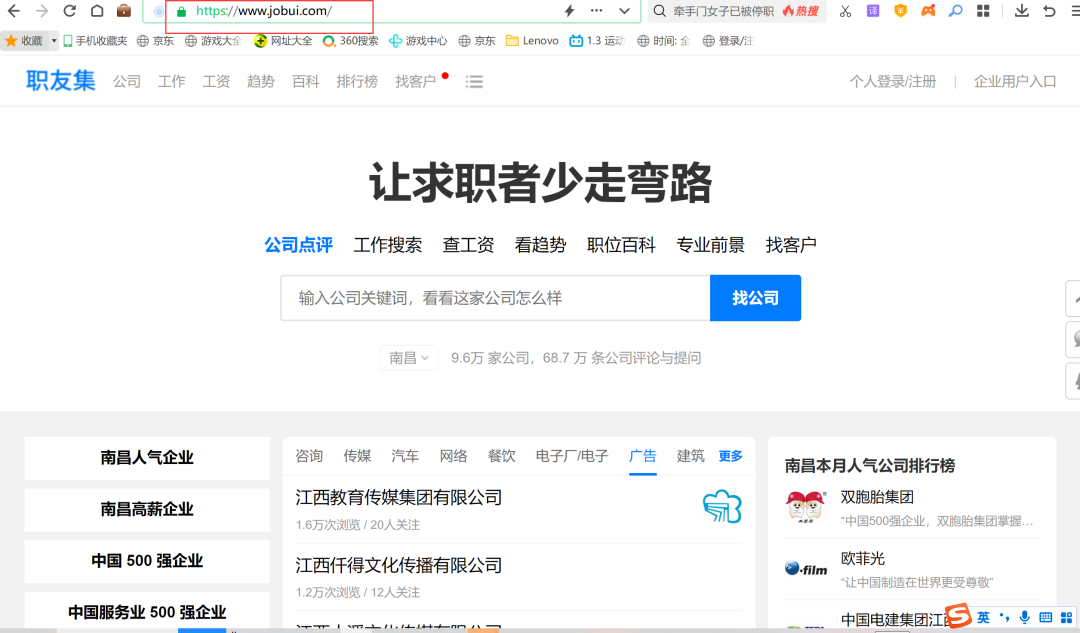Switch to the 工作搜索 tab

pyautogui.click(x=388, y=244)
